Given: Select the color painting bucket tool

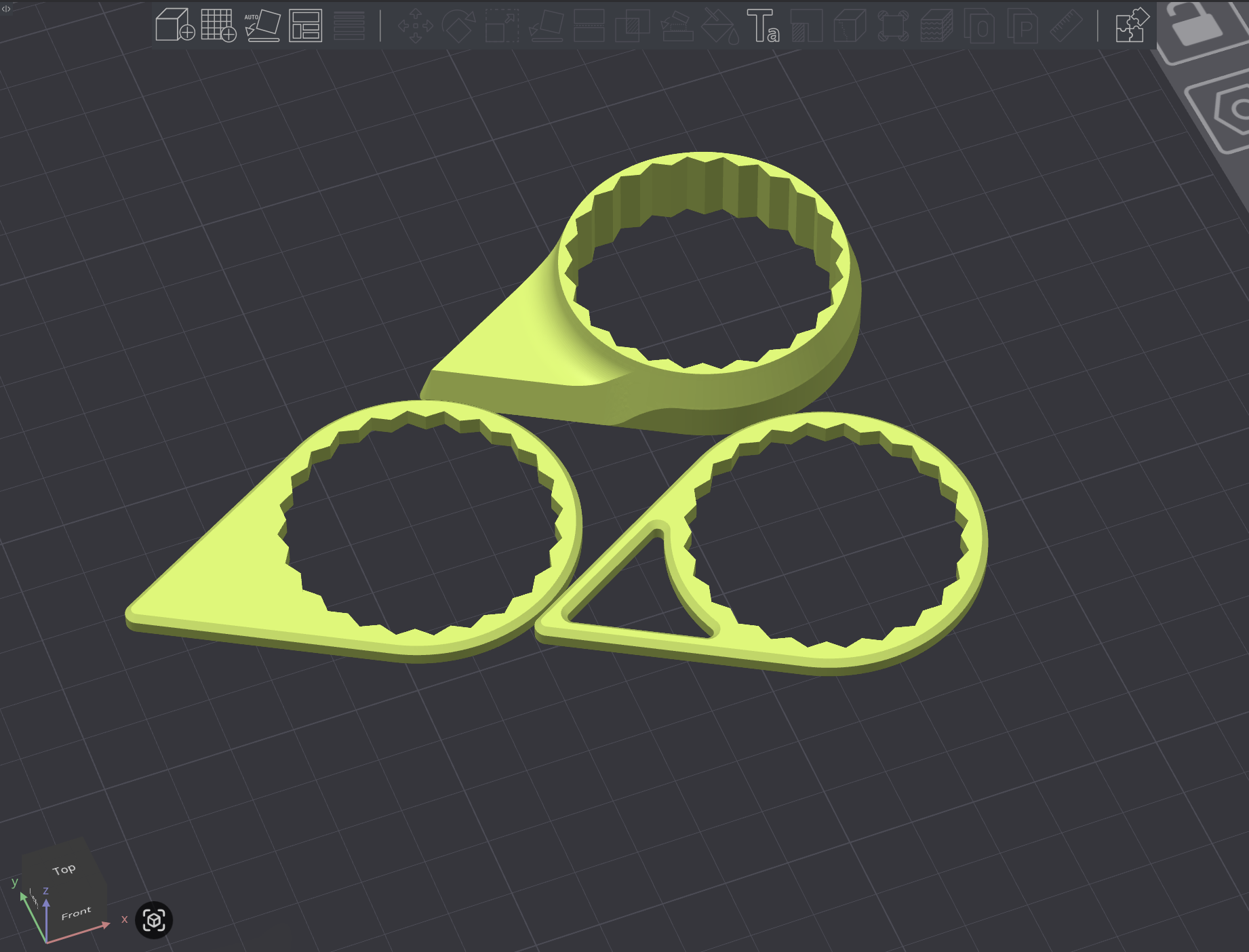Looking at the screenshot, I should click(x=719, y=26).
